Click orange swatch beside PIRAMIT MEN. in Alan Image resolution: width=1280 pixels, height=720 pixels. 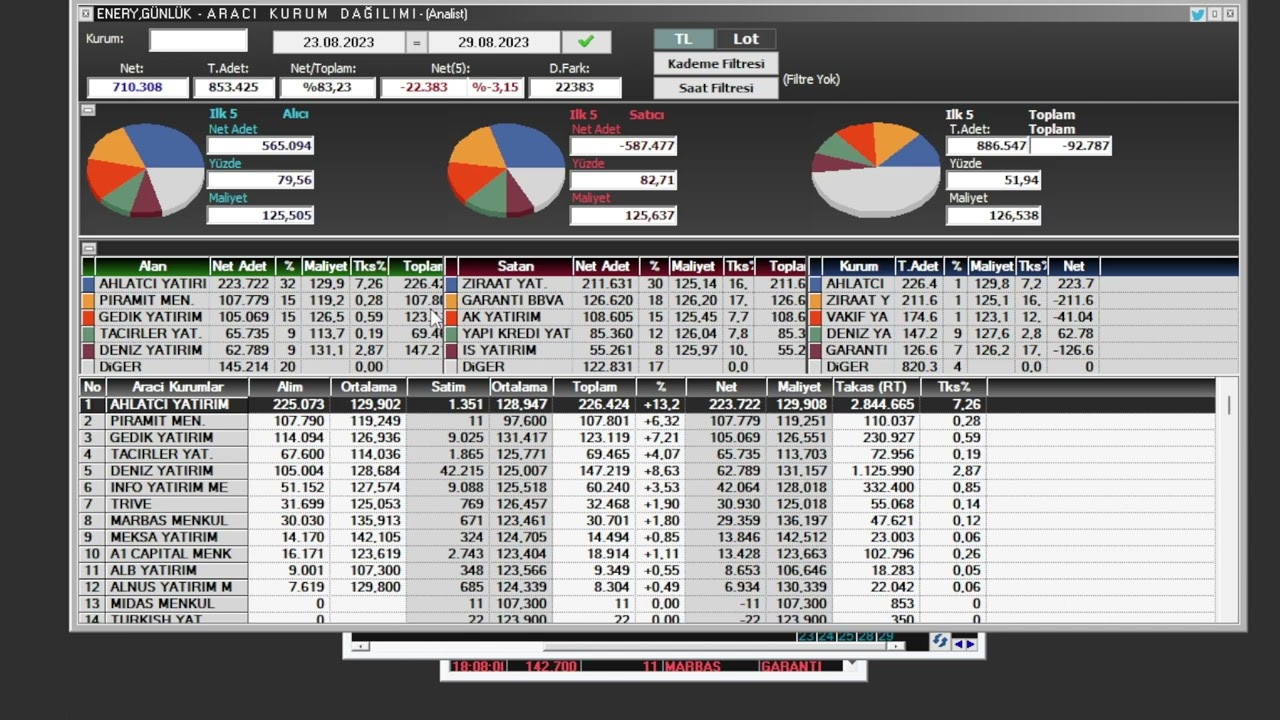(88, 300)
